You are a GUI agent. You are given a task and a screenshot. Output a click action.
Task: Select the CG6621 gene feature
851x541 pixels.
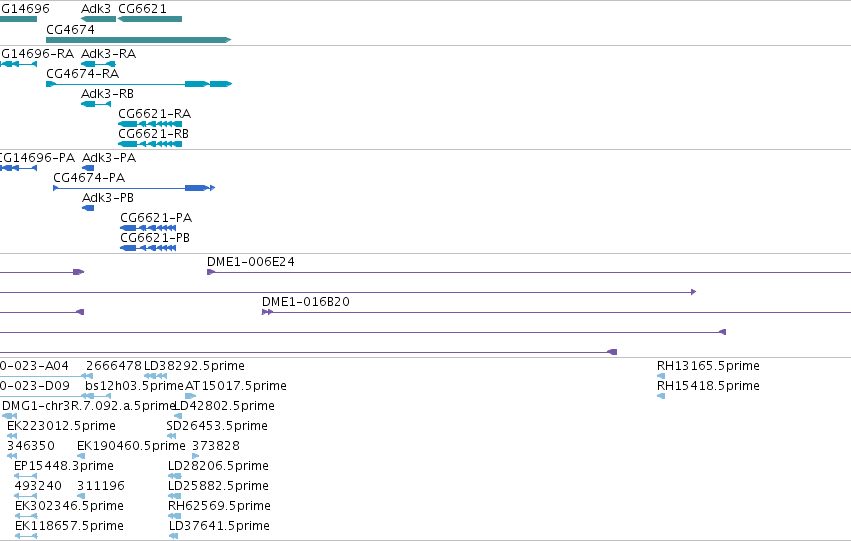pyautogui.click(x=150, y=19)
